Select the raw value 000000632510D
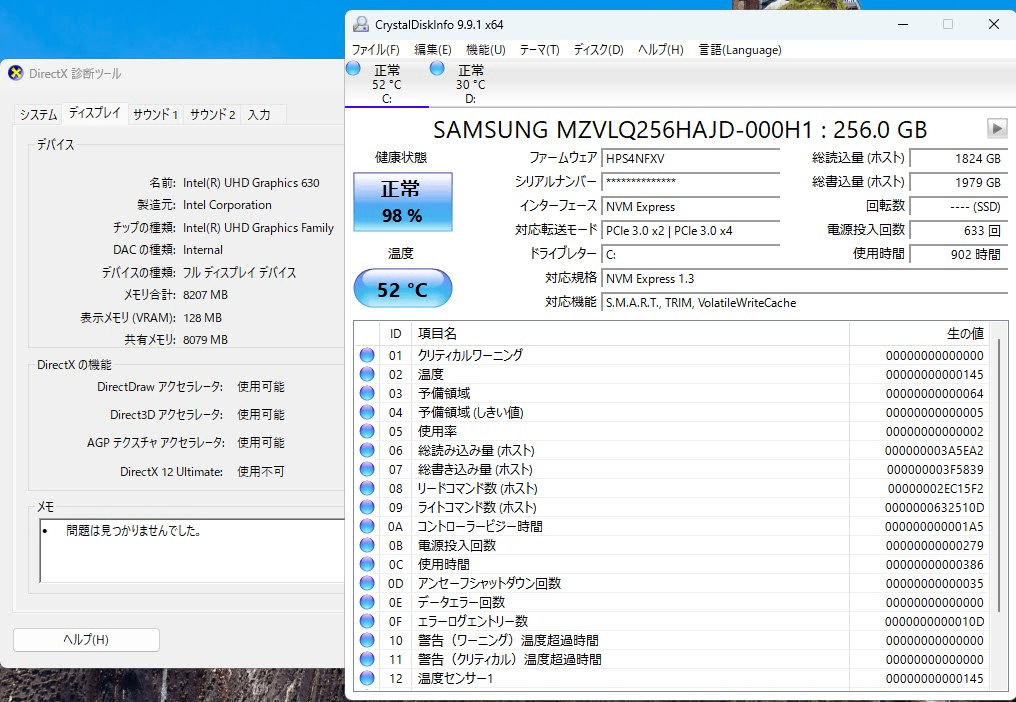The width and height of the screenshot is (1016, 702). click(x=934, y=508)
